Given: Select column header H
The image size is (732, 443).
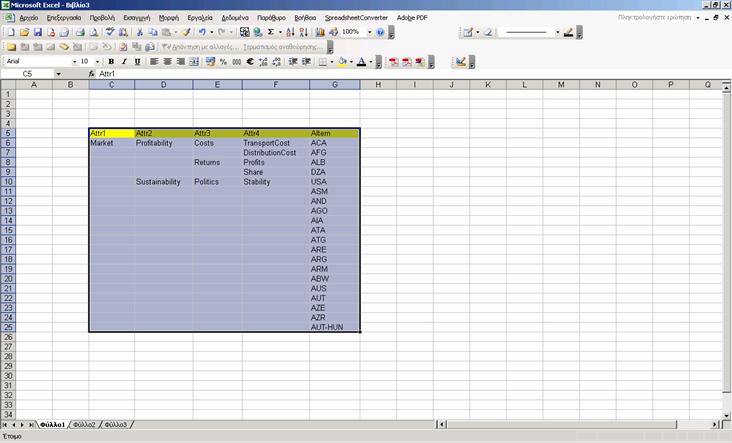Looking at the screenshot, I should tap(378, 84).
